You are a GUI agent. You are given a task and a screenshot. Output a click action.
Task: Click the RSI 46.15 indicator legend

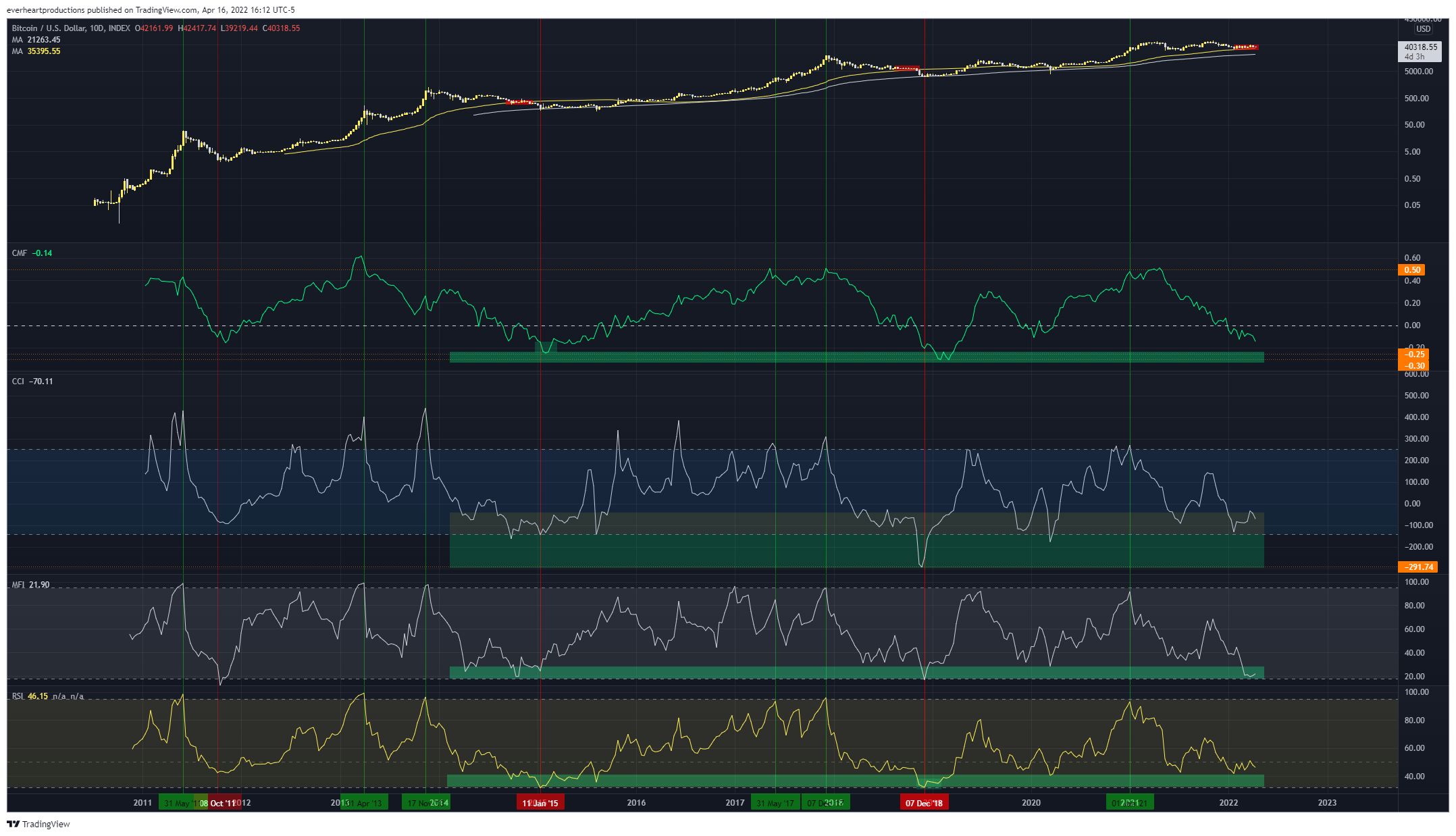[x=30, y=696]
